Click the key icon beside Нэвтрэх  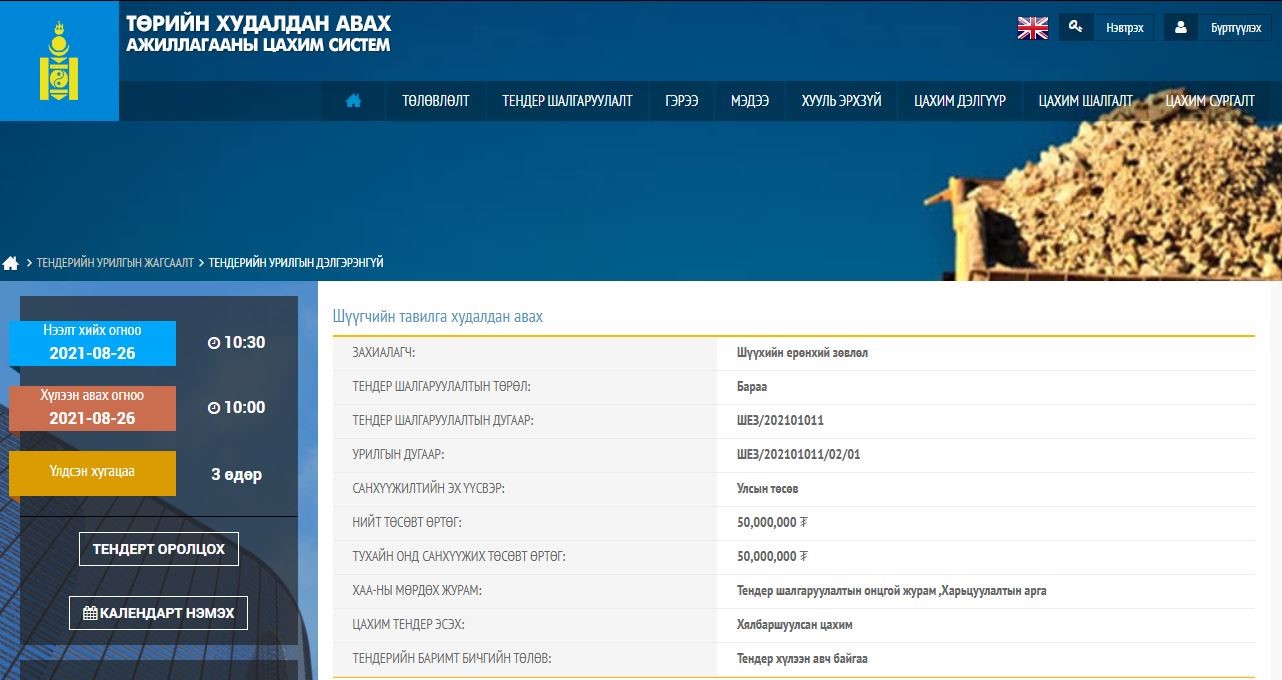click(1075, 27)
